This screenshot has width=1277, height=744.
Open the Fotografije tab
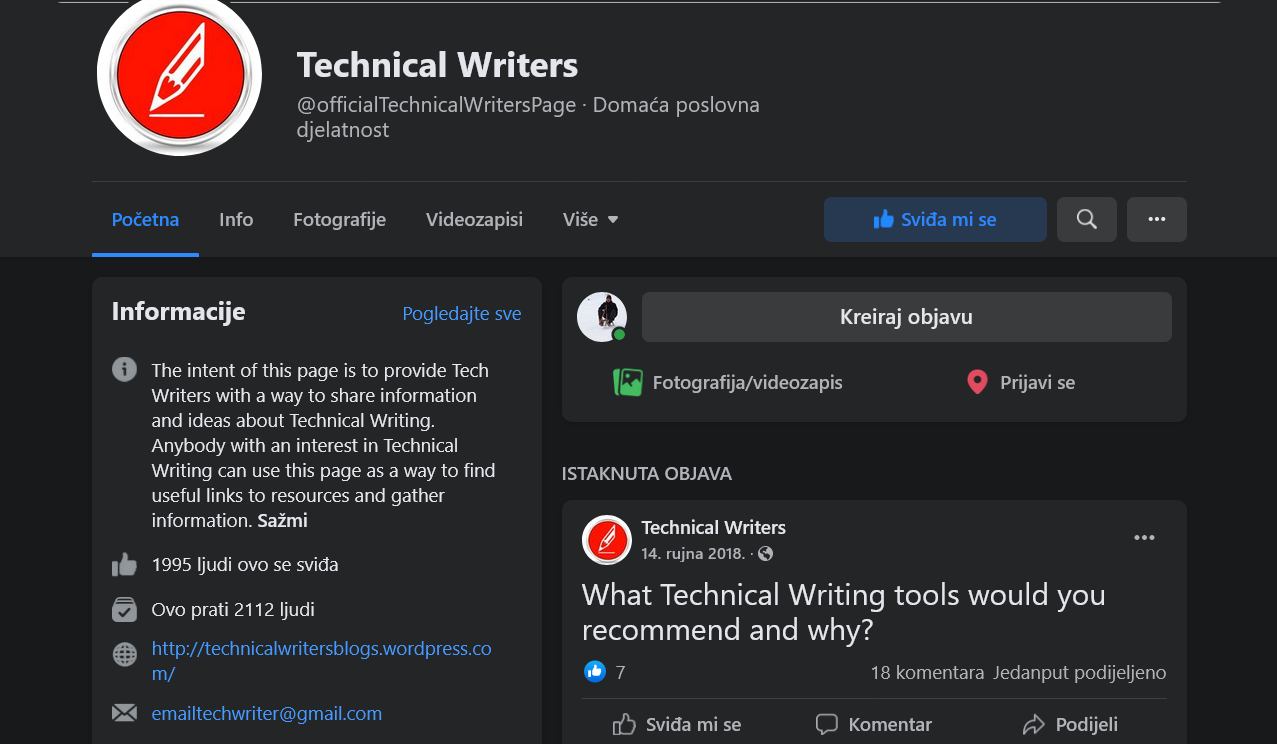(339, 219)
